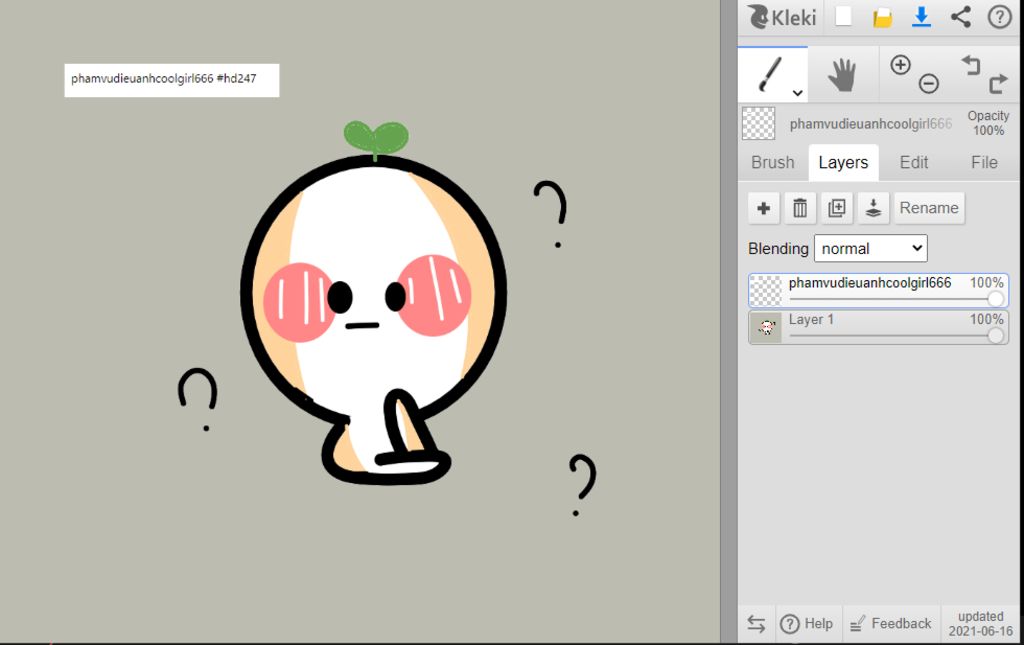Expand the brush tool chevron menu
Screen dimensions: 1024x645
(x=797, y=93)
